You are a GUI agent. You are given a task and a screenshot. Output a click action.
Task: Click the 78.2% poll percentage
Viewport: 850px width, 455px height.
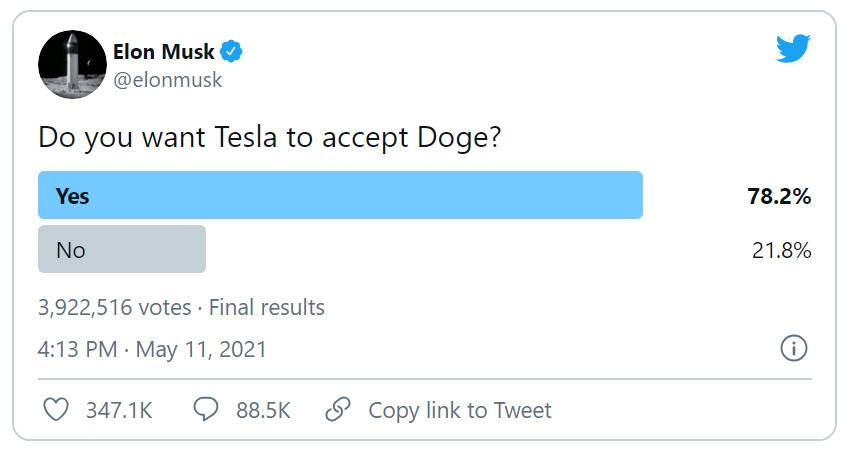[x=779, y=196]
